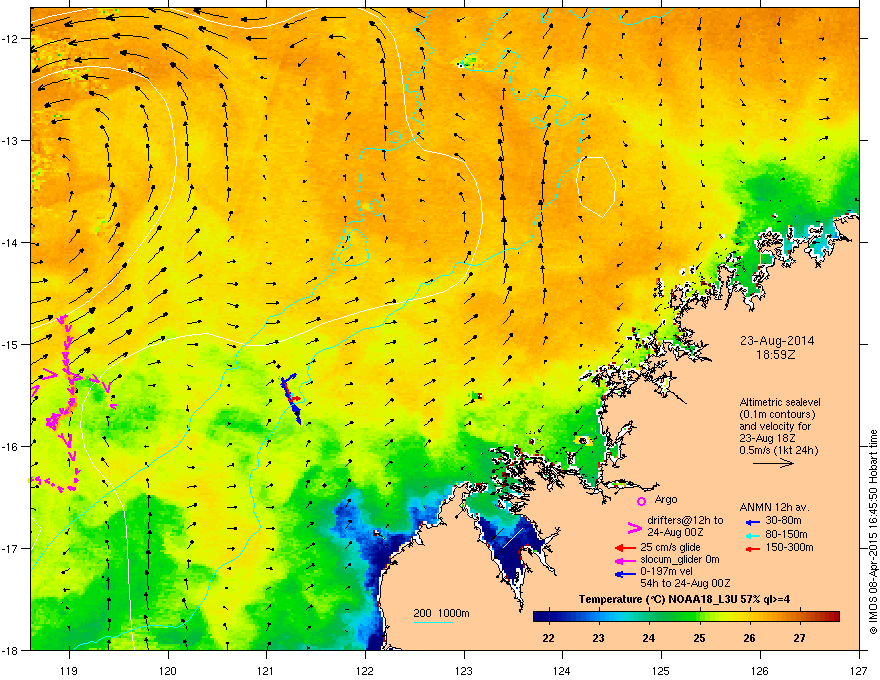Click the blue arrow beside 0-197m vel
This screenshot has width=880, height=680.
point(625,574)
